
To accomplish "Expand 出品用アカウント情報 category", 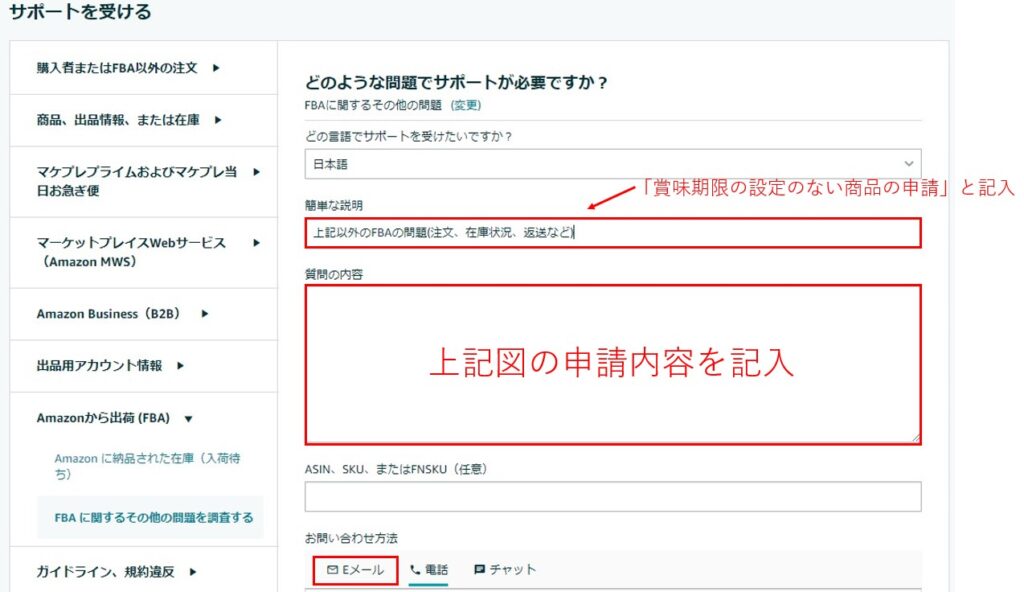I will 111,366.
